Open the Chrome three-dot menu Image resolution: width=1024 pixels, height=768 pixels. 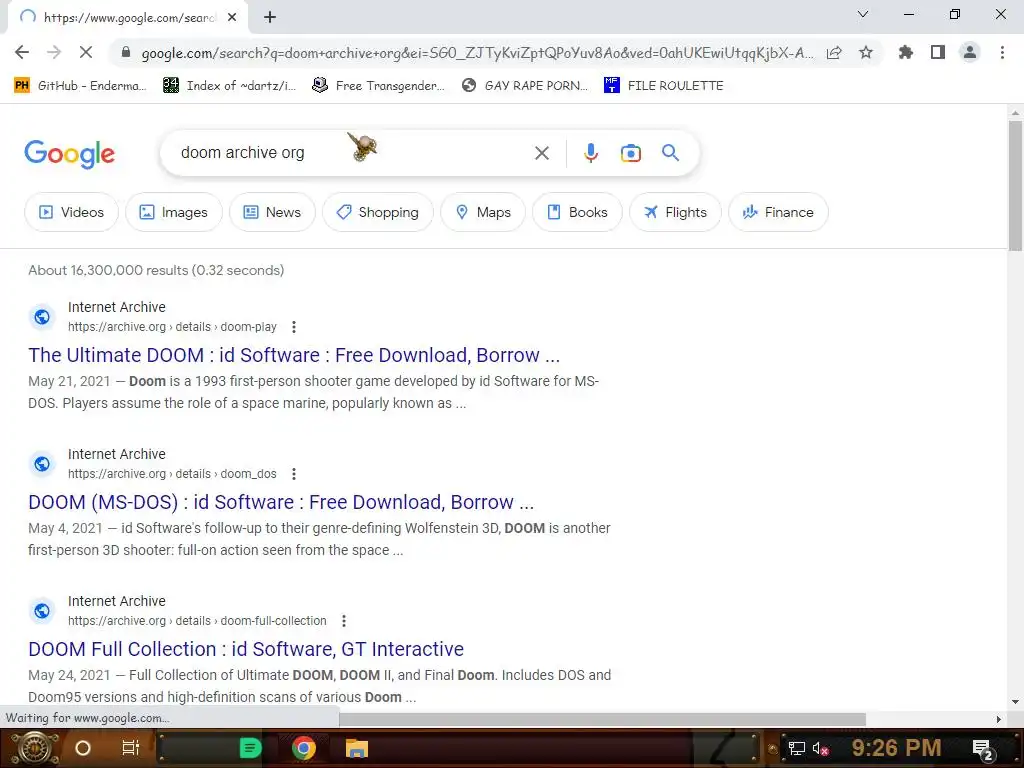click(x=1002, y=53)
